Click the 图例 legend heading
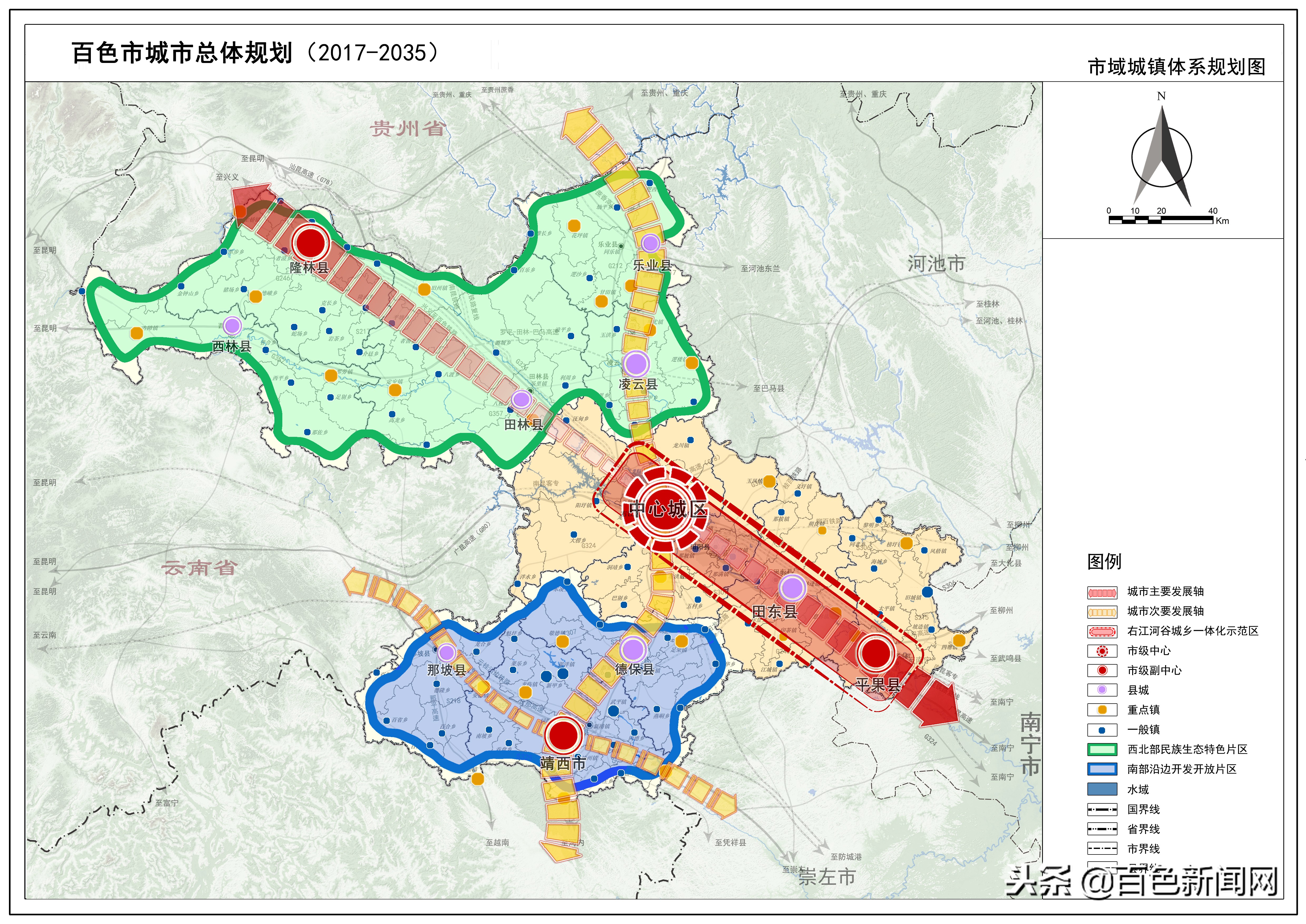This screenshot has width=1306, height=924. click(1104, 562)
